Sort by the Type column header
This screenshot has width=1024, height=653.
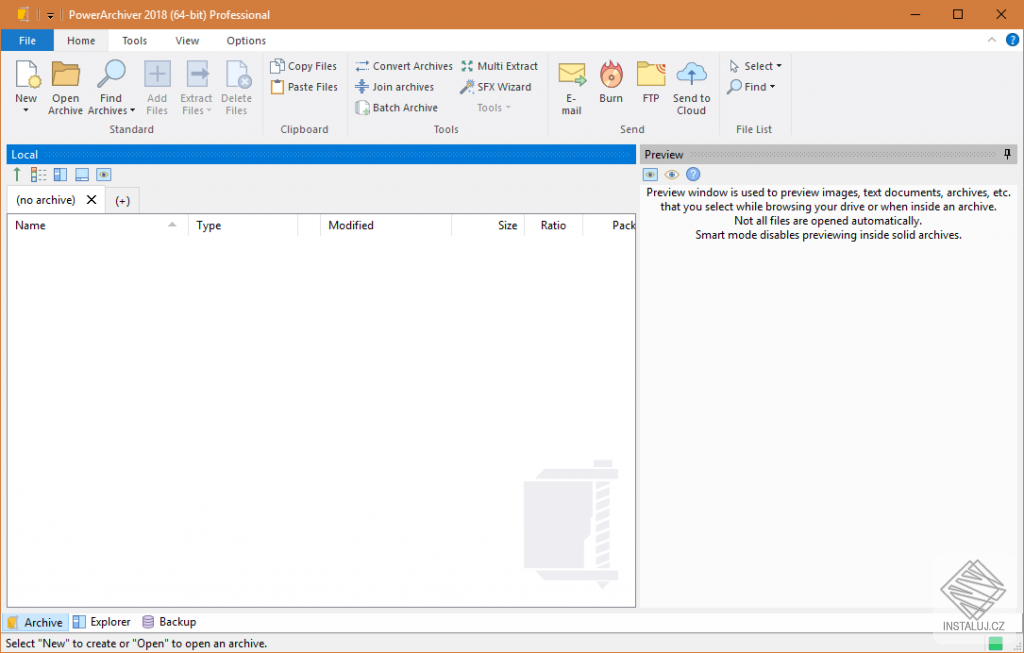(x=243, y=225)
